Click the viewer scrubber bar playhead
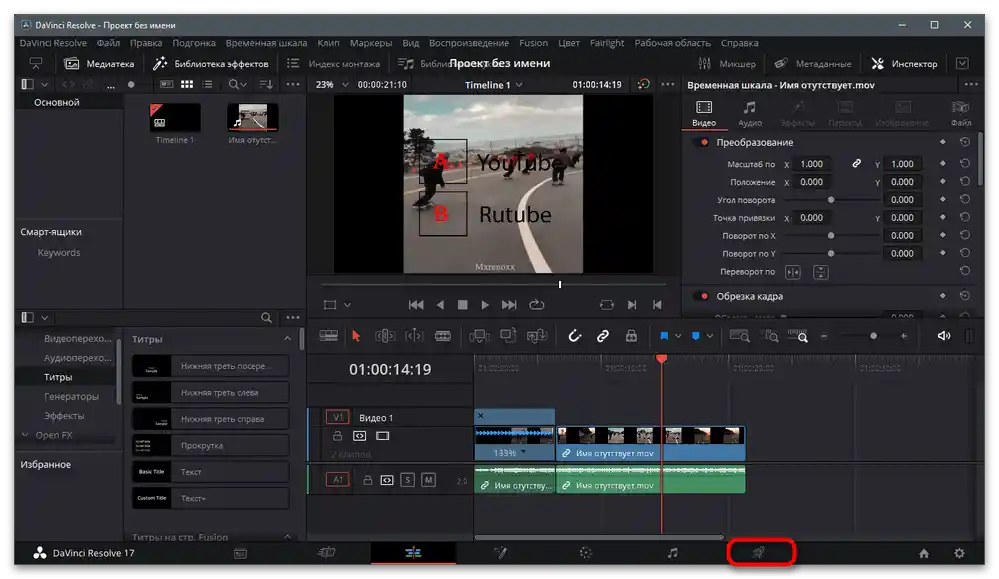Screen dimensions: 999x579 pyautogui.click(x=560, y=284)
